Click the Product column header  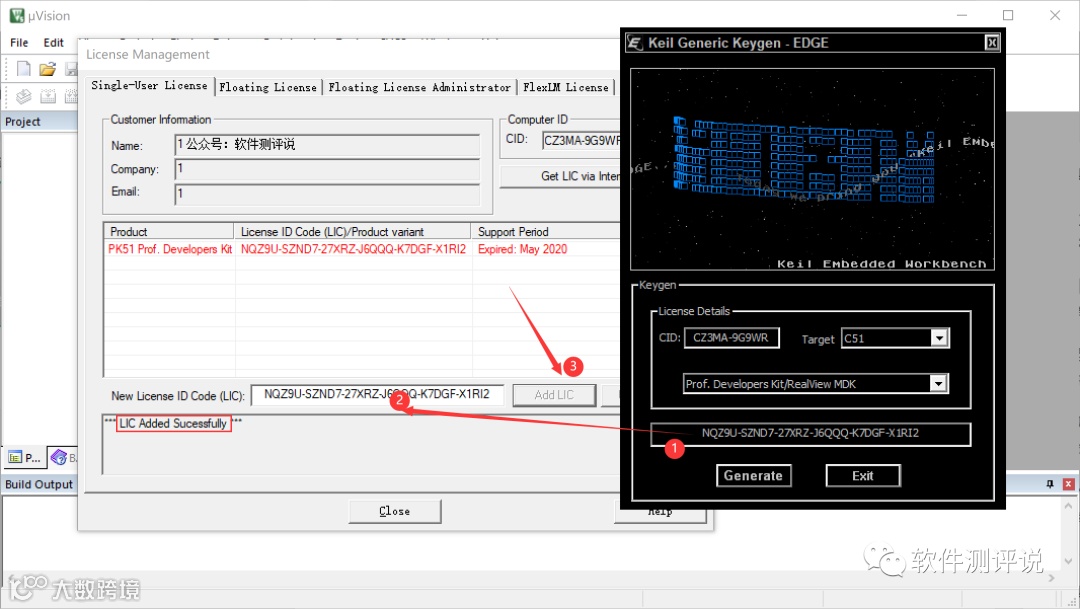pyautogui.click(x=169, y=231)
